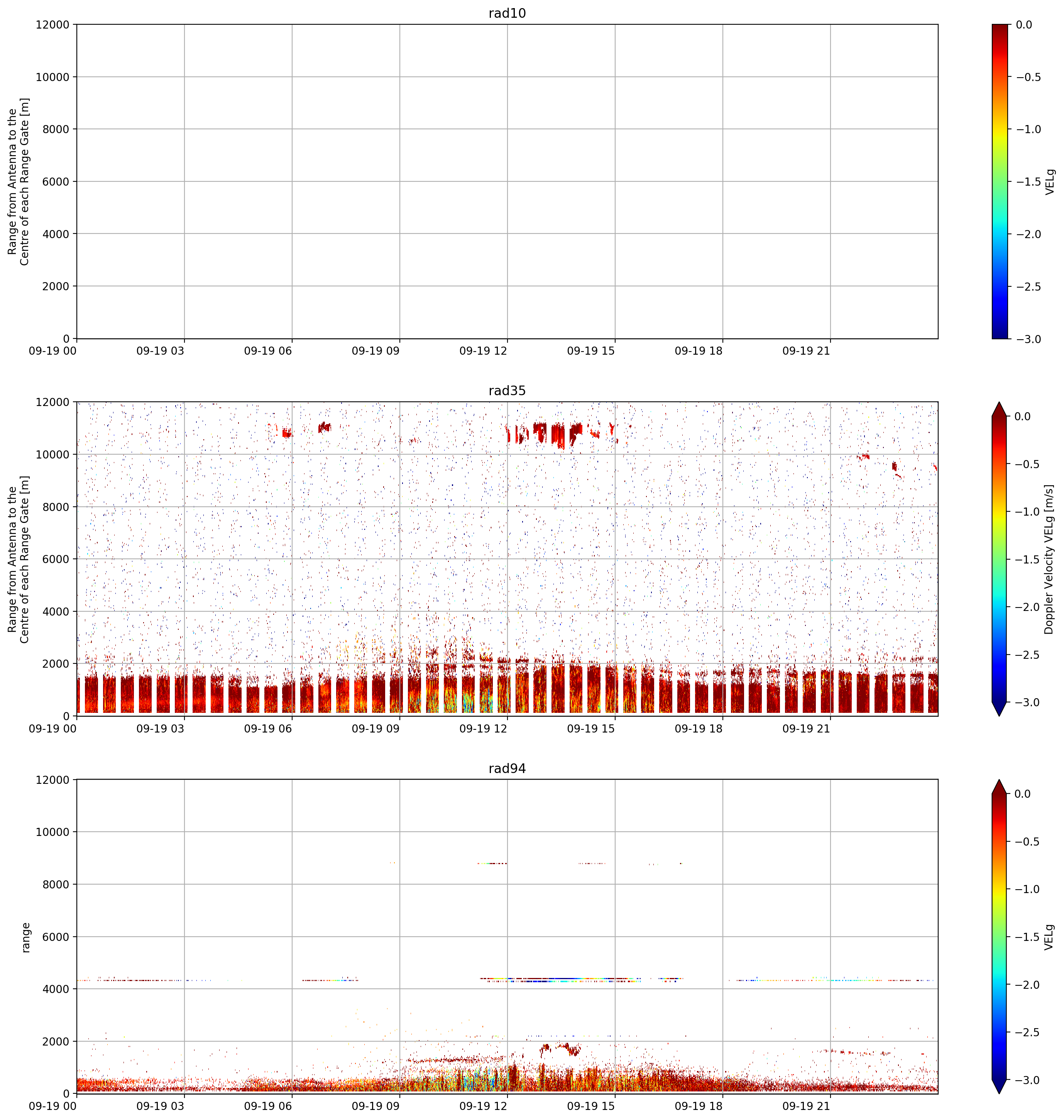The width and height of the screenshot is (1064, 1120).
Task: Click the rad35 velocity plot area
Action: coord(507,559)
